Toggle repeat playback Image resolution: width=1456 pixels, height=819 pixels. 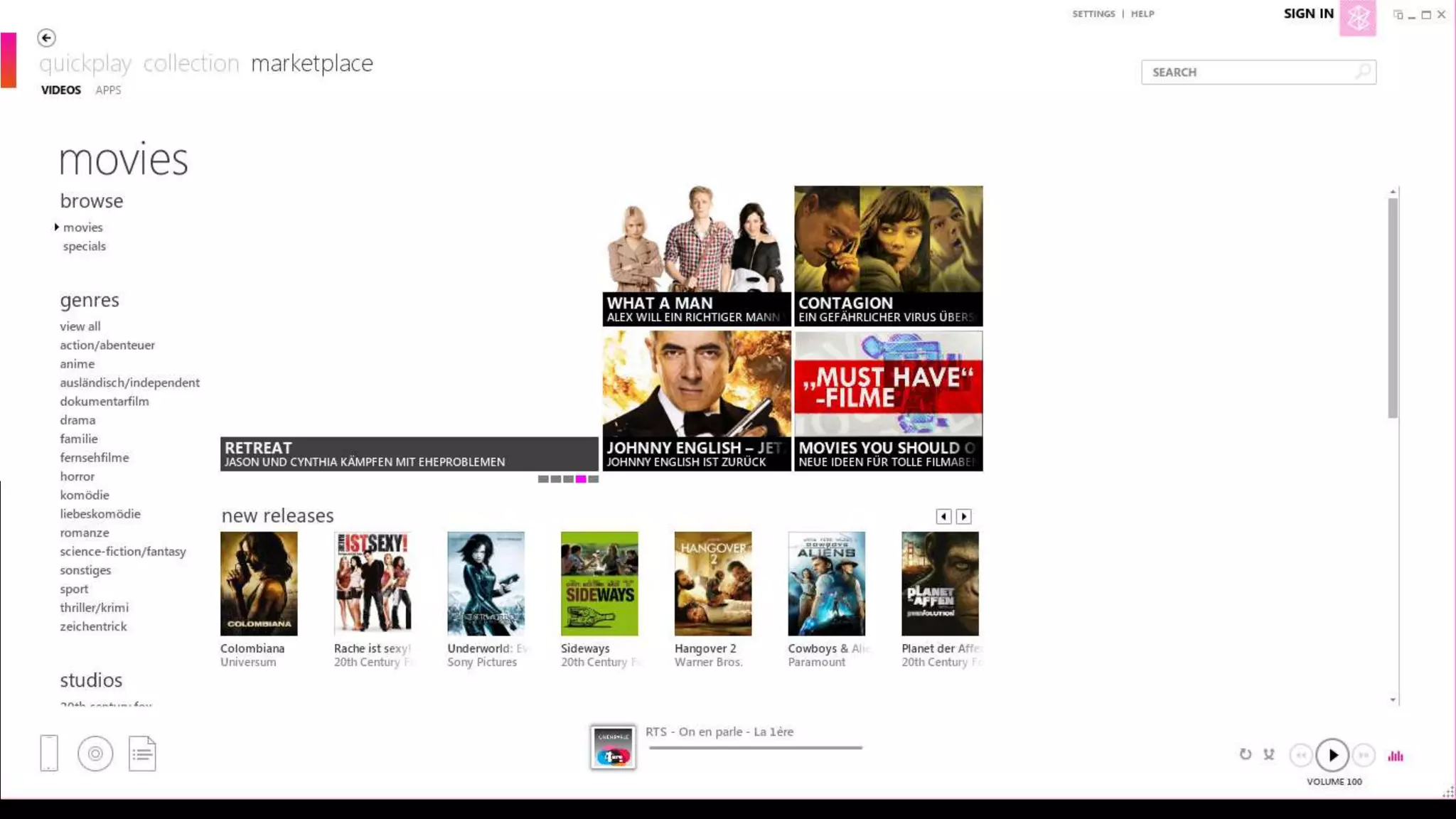(1245, 755)
